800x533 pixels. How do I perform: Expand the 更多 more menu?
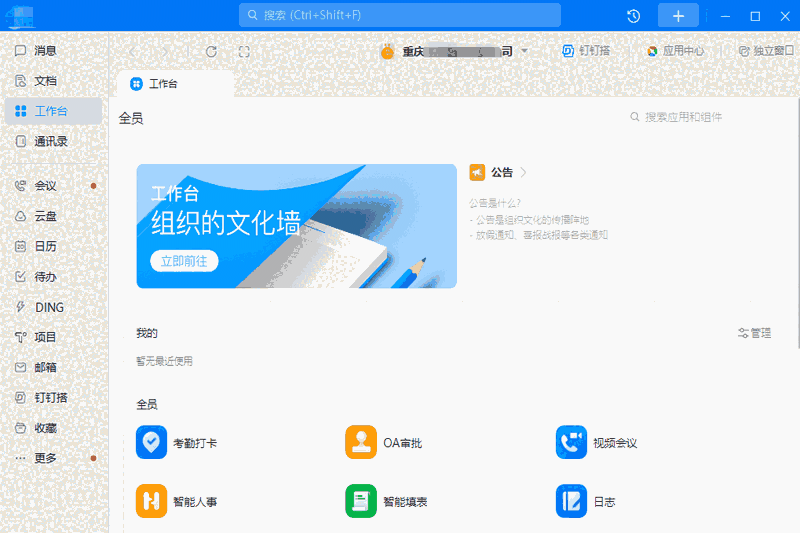click(45, 458)
